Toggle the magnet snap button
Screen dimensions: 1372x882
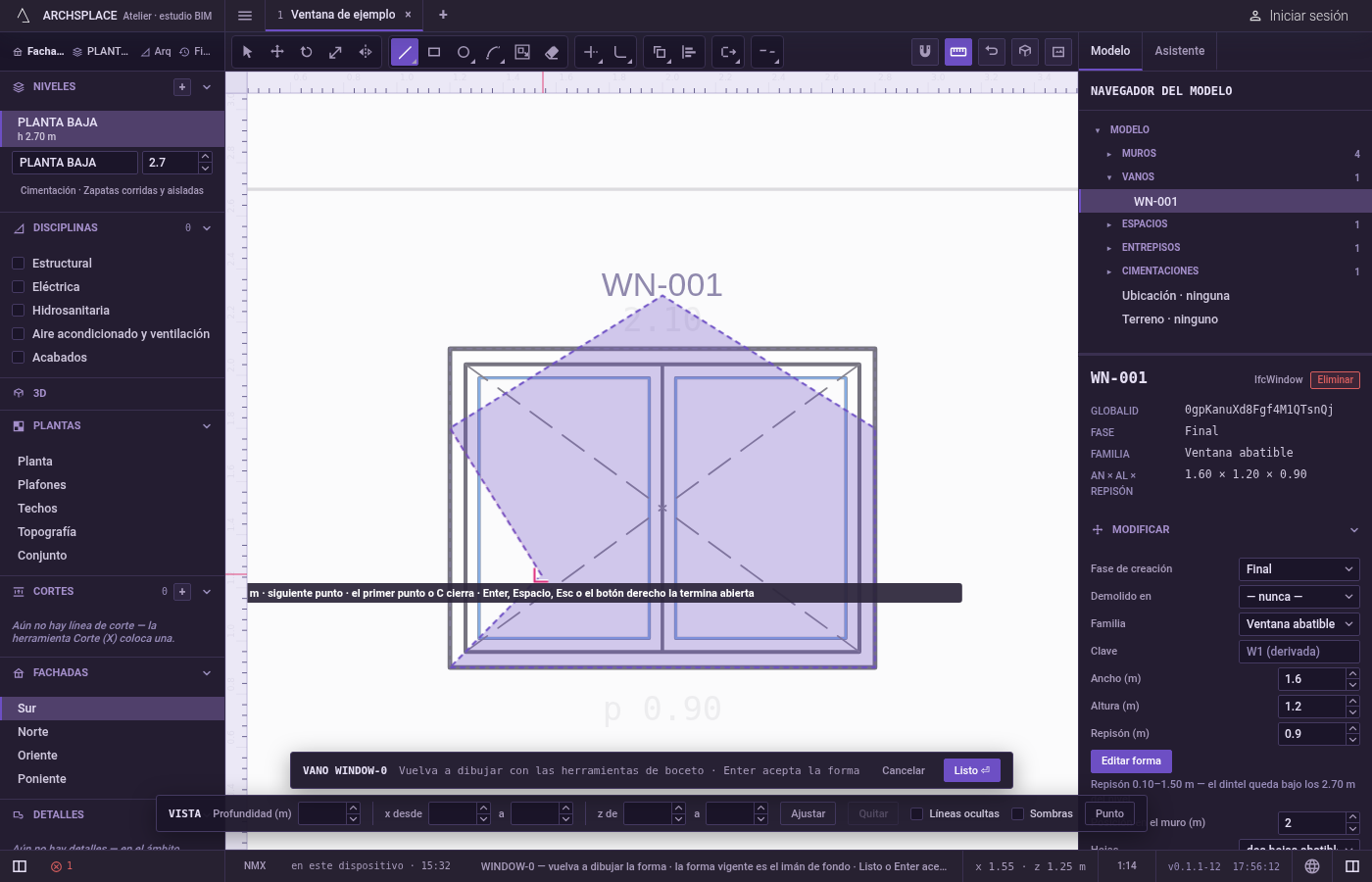925,51
